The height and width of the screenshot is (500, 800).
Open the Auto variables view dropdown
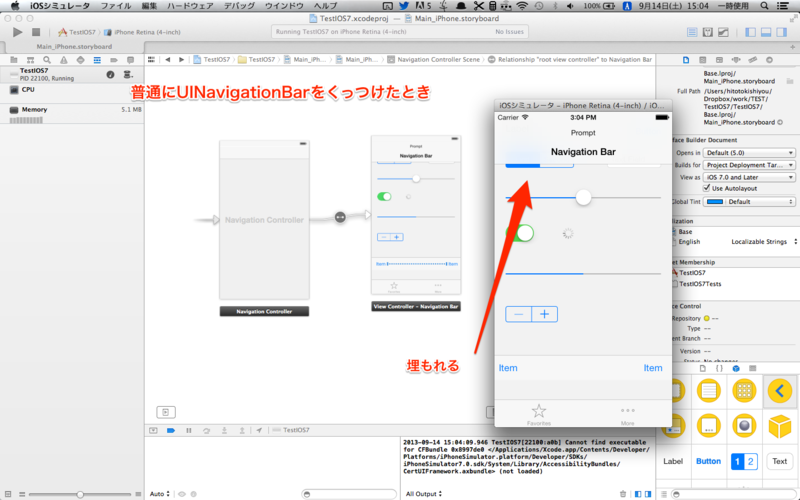click(160, 493)
